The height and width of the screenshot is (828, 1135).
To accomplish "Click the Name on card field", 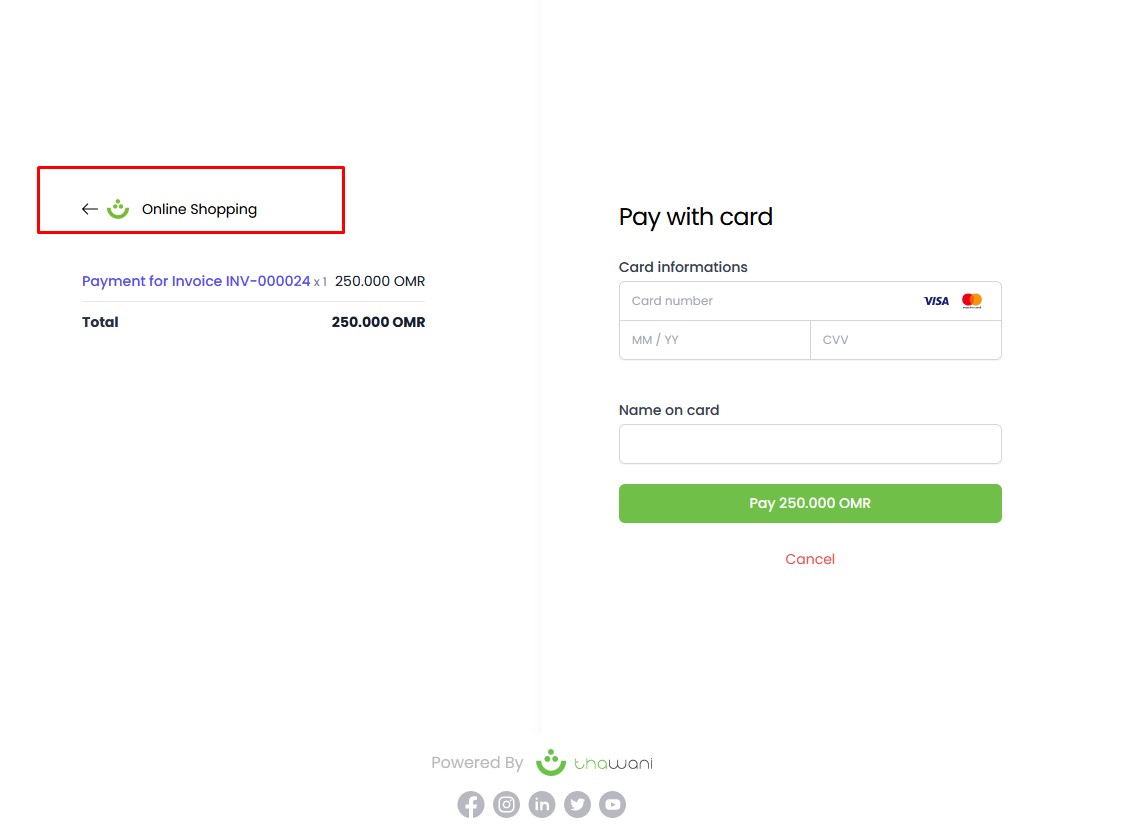I will pyautogui.click(x=810, y=444).
